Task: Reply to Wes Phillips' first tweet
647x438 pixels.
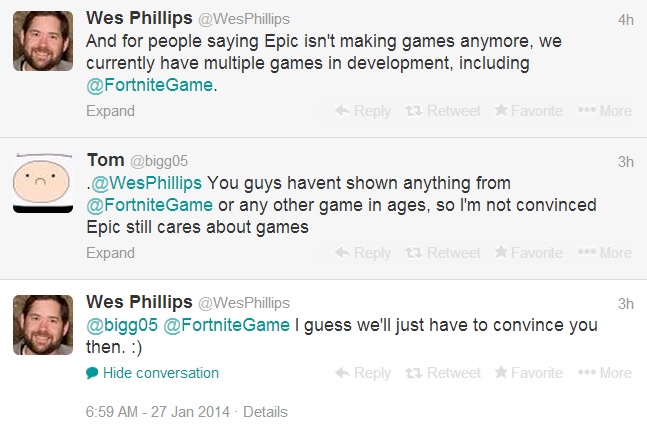Action: tap(363, 111)
